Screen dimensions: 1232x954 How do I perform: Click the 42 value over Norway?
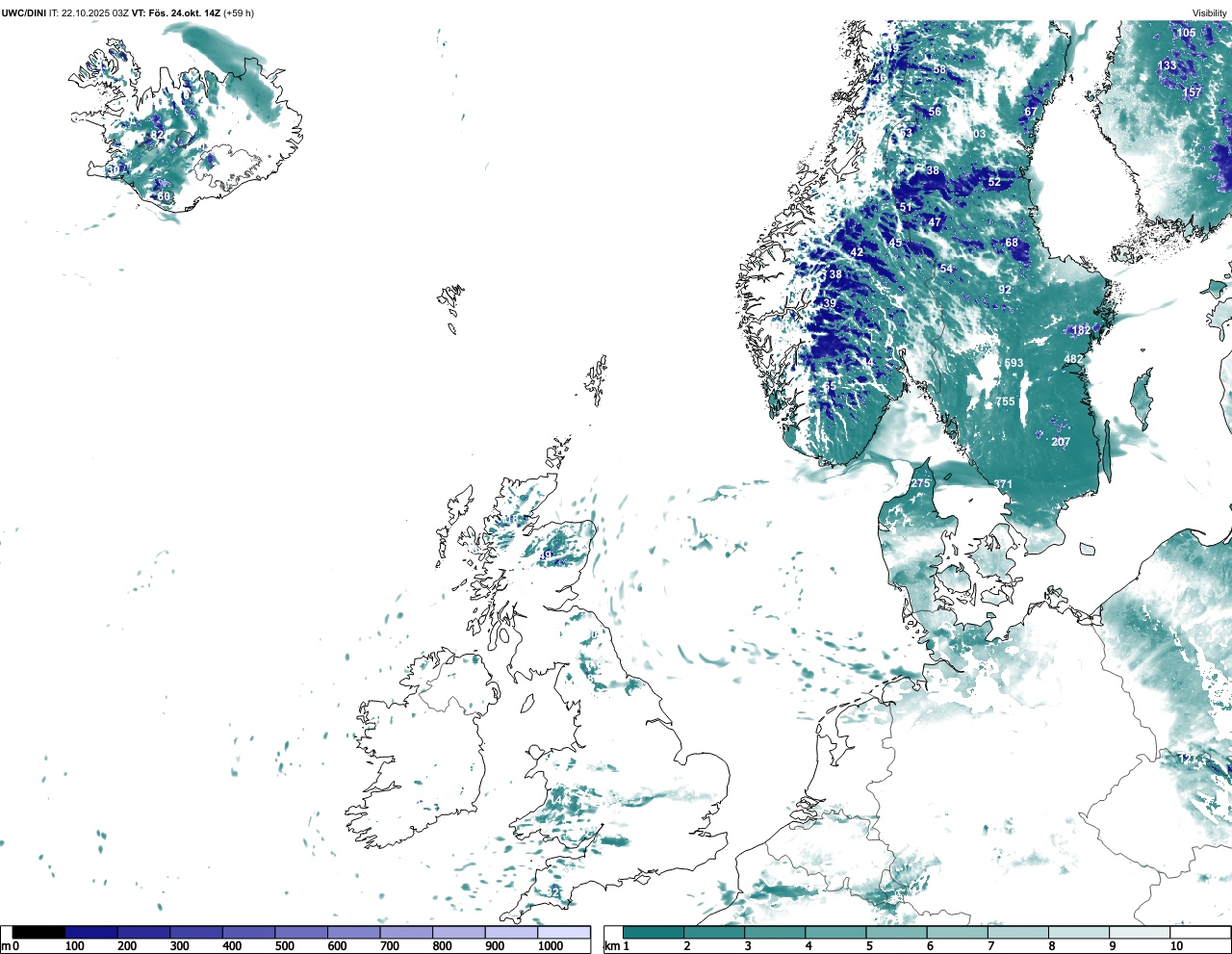pos(857,252)
